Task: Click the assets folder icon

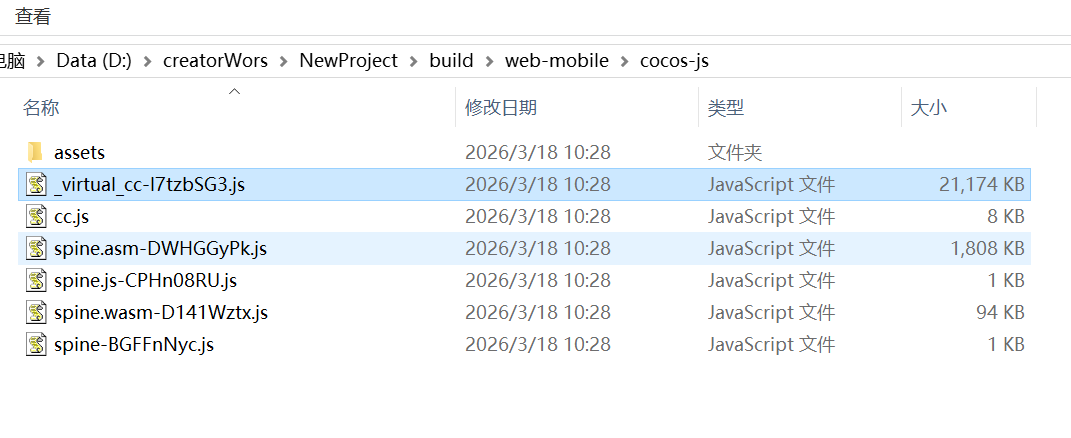Action: (36, 152)
